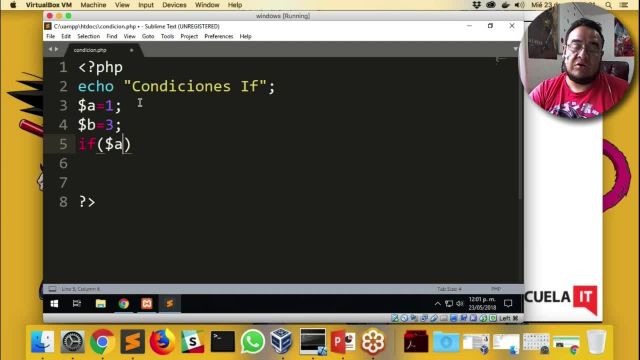Click line number 6 in gutter
Image resolution: width=640 pixels, height=360 pixels.
(63, 163)
